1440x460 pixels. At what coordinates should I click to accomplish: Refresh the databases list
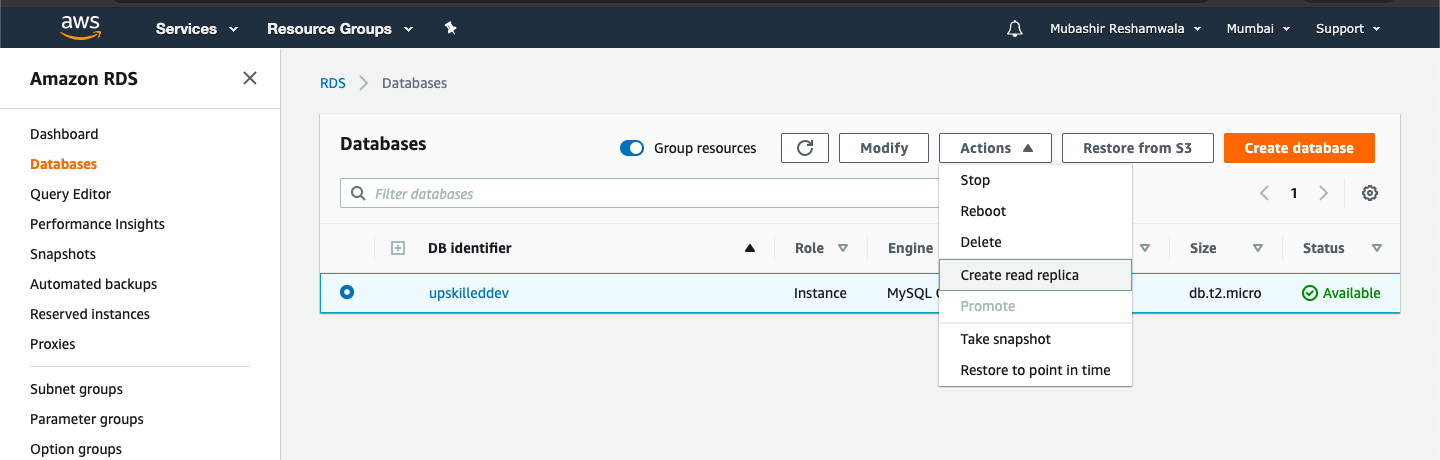click(805, 148)
